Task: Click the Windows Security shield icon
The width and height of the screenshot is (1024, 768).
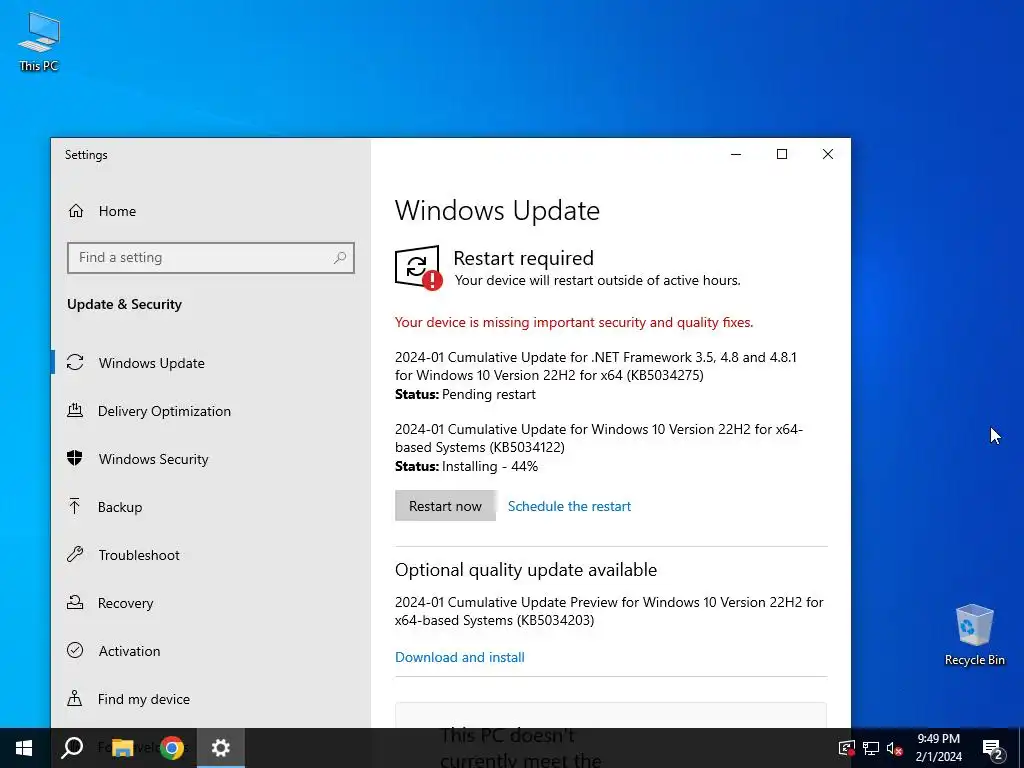Action: tap(75, 458)
